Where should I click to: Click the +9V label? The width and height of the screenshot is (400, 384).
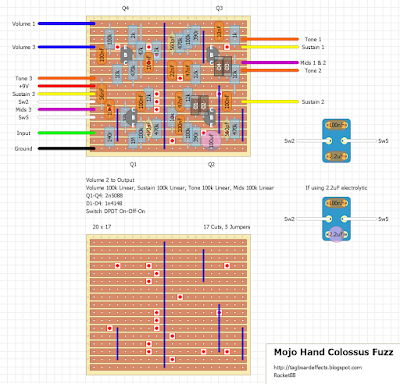coord(24,86)
